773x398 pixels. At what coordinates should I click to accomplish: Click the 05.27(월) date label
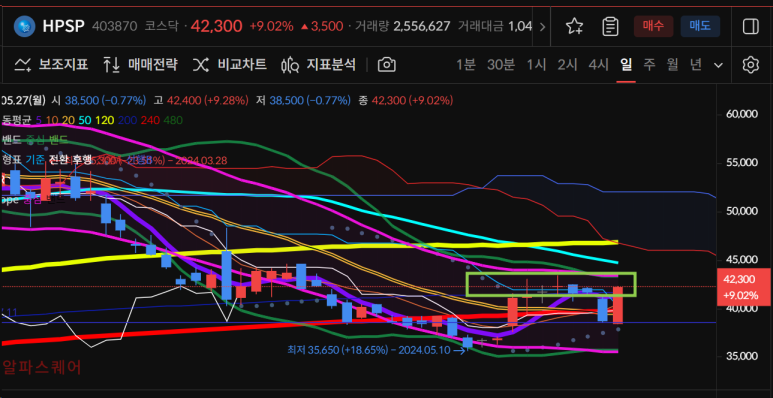point(23,101)
